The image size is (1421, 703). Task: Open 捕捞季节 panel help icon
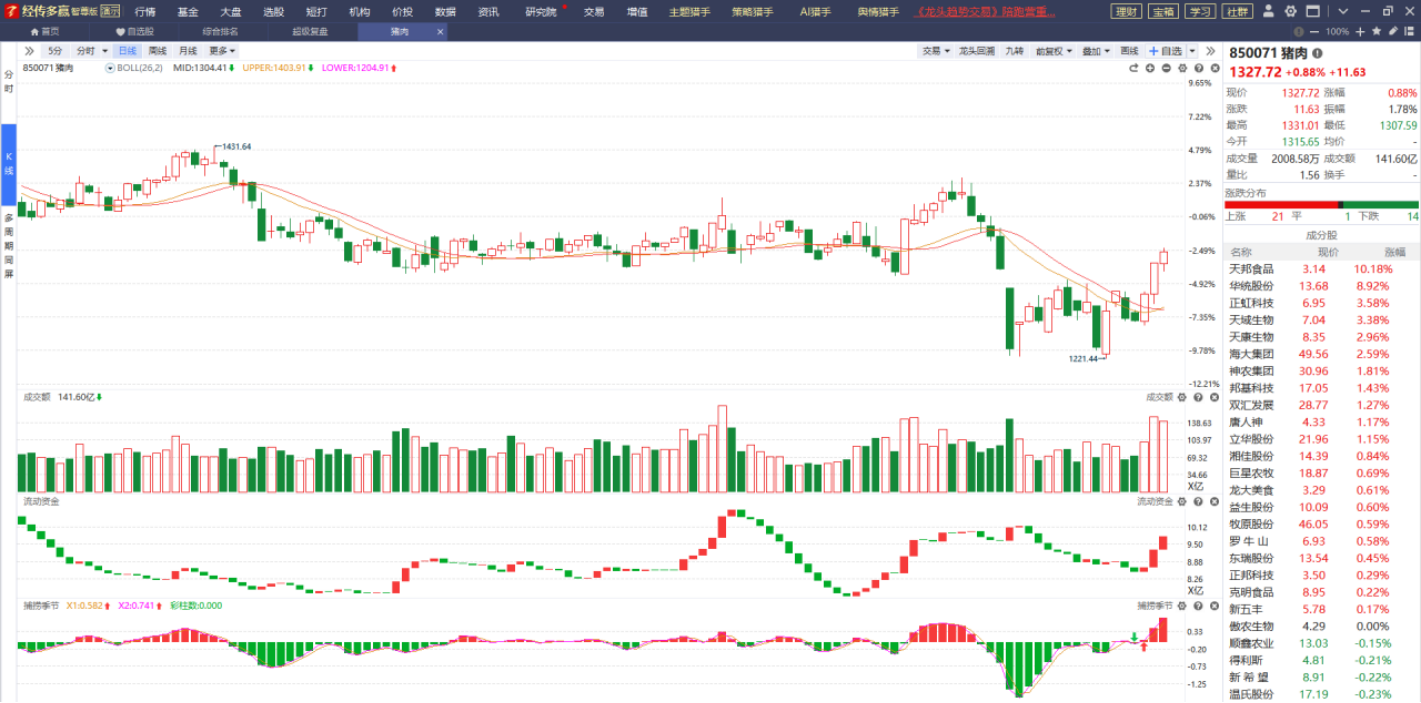click(x=1198, y=606)
